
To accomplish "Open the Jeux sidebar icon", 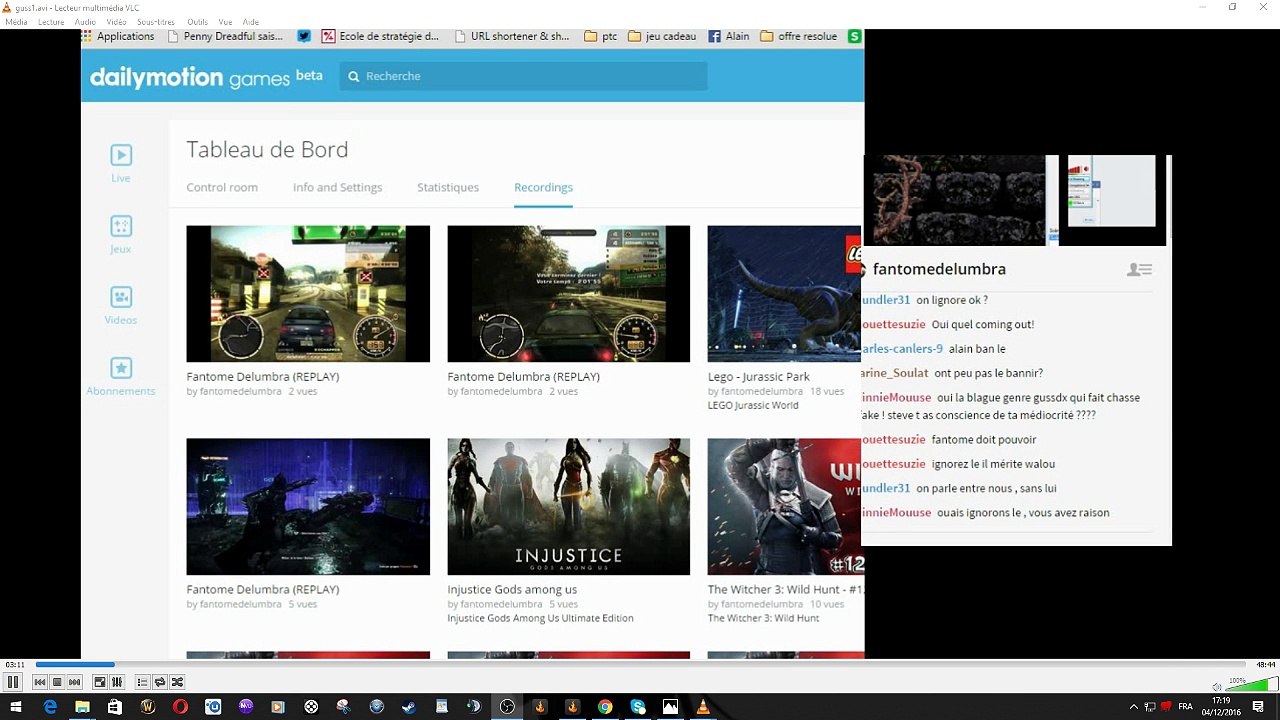I will tap(121, 234).
